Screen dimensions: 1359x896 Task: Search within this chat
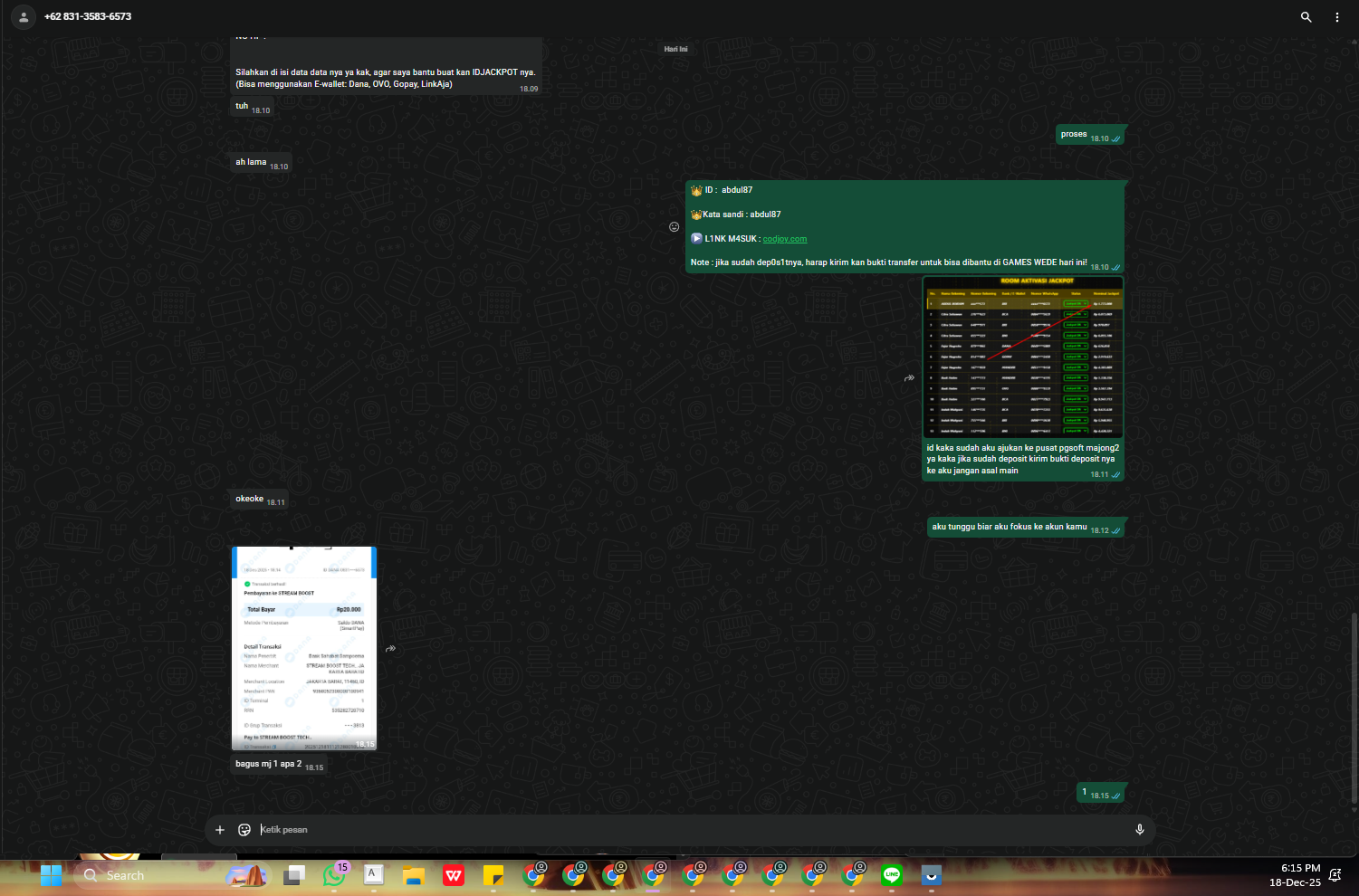click(1306, 17)
